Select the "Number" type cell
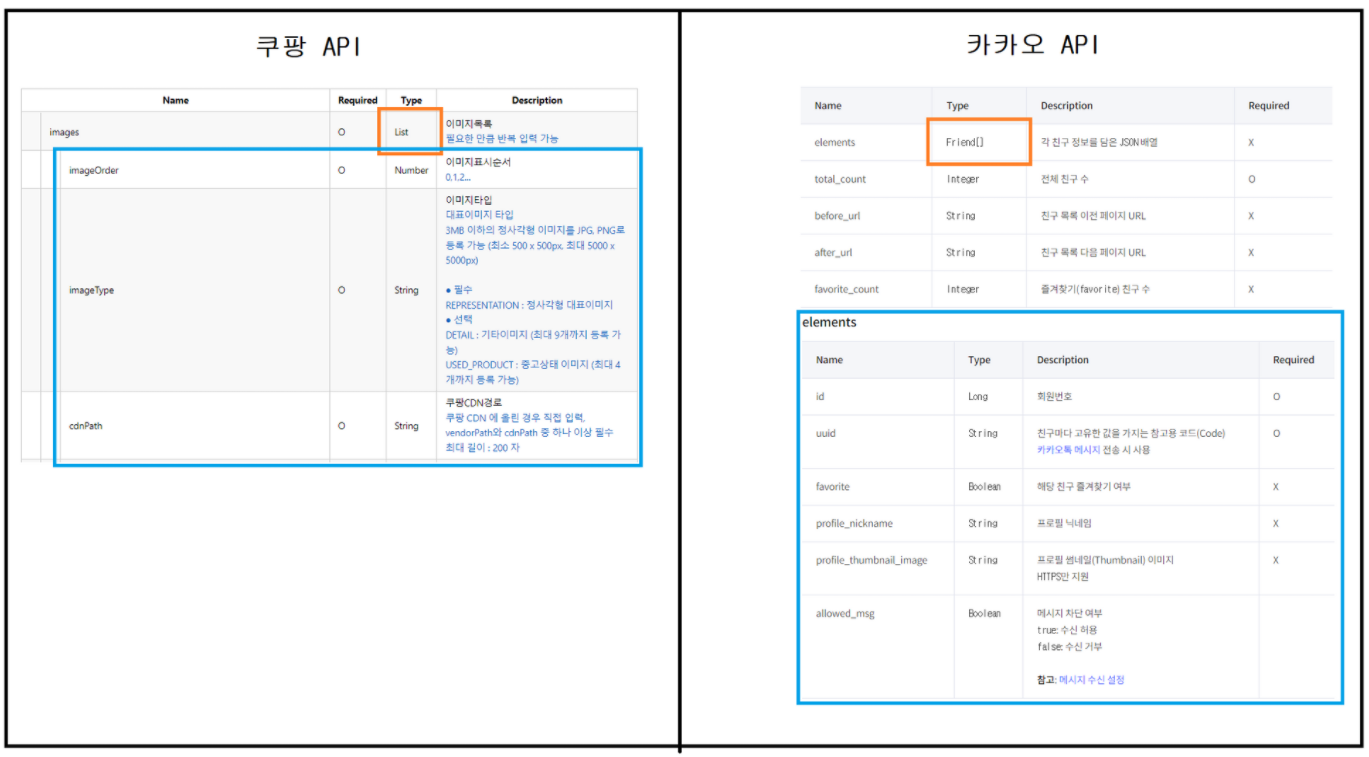1369x757 pixels. point(411,170)
